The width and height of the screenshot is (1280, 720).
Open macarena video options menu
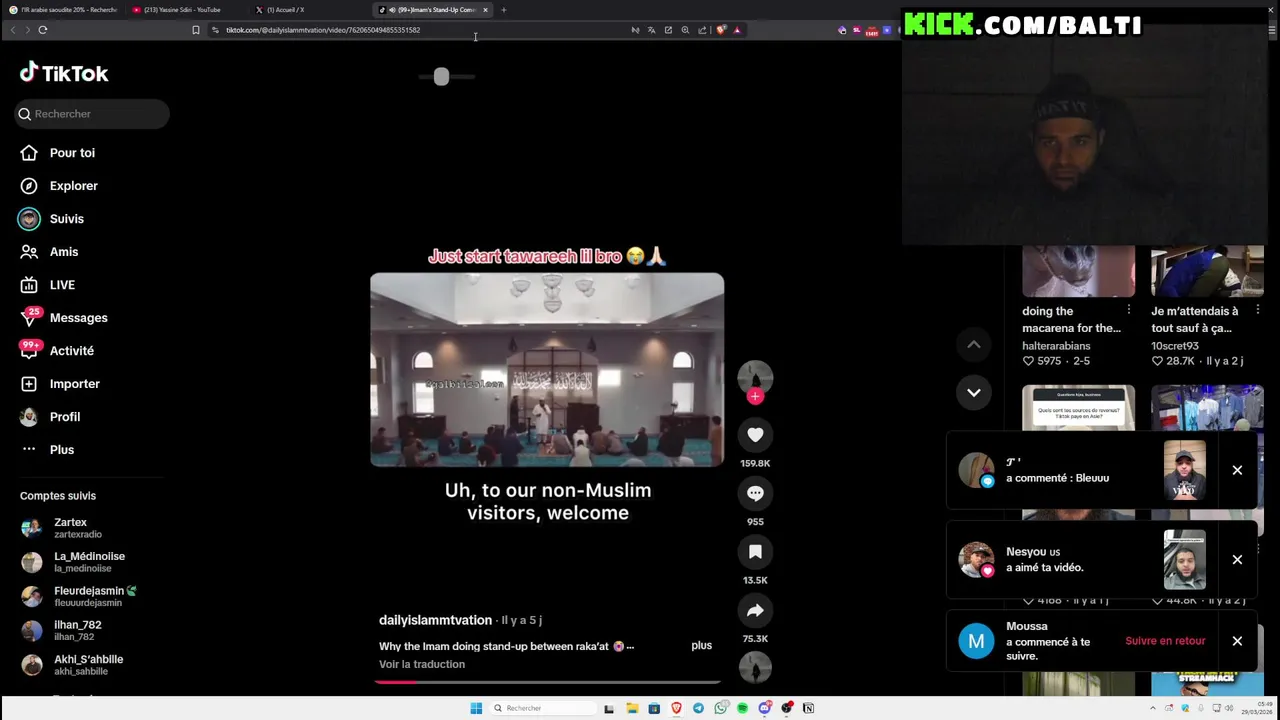point(1128,311)
